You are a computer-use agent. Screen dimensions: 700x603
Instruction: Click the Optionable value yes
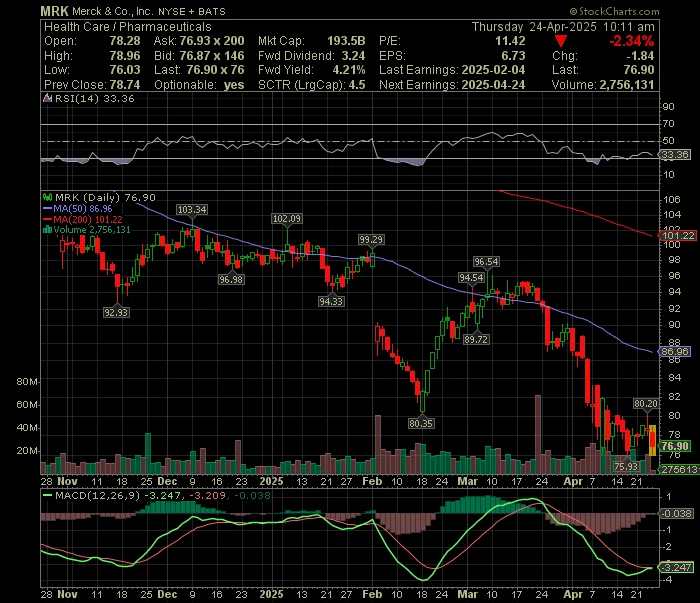click(234, 85)
